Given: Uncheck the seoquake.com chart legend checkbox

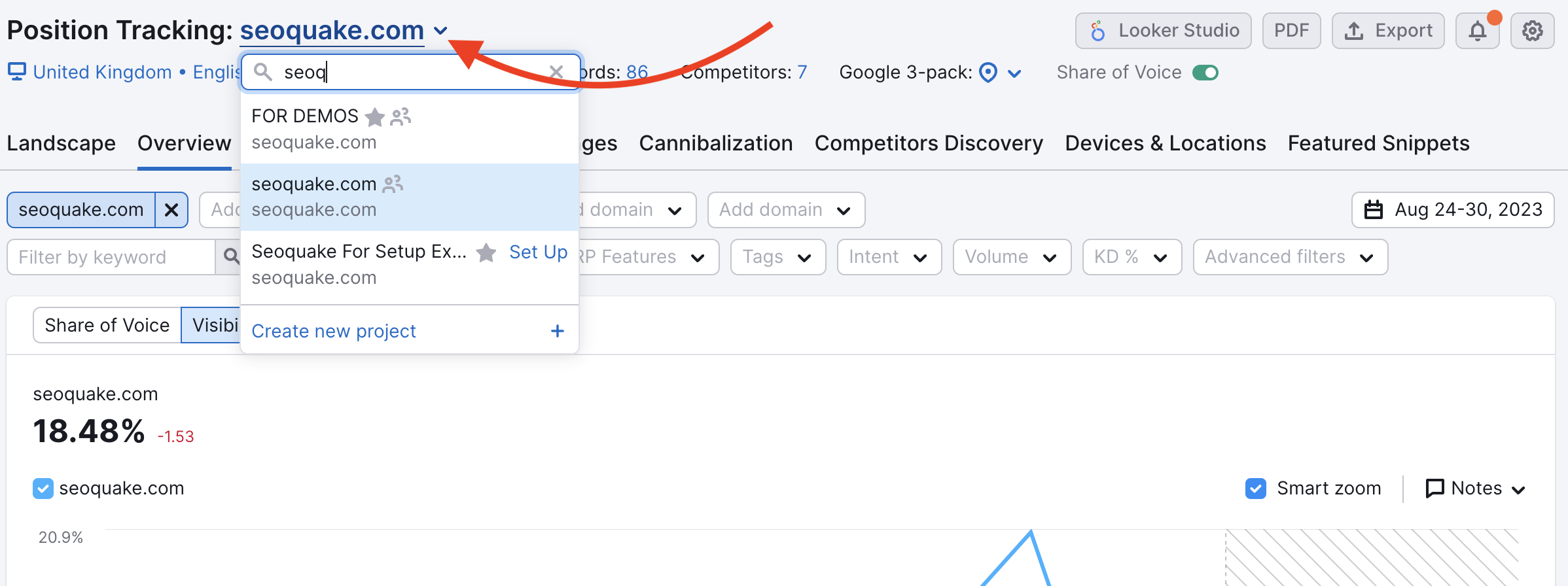Looking at the screenshot, I should pos(43,489).
